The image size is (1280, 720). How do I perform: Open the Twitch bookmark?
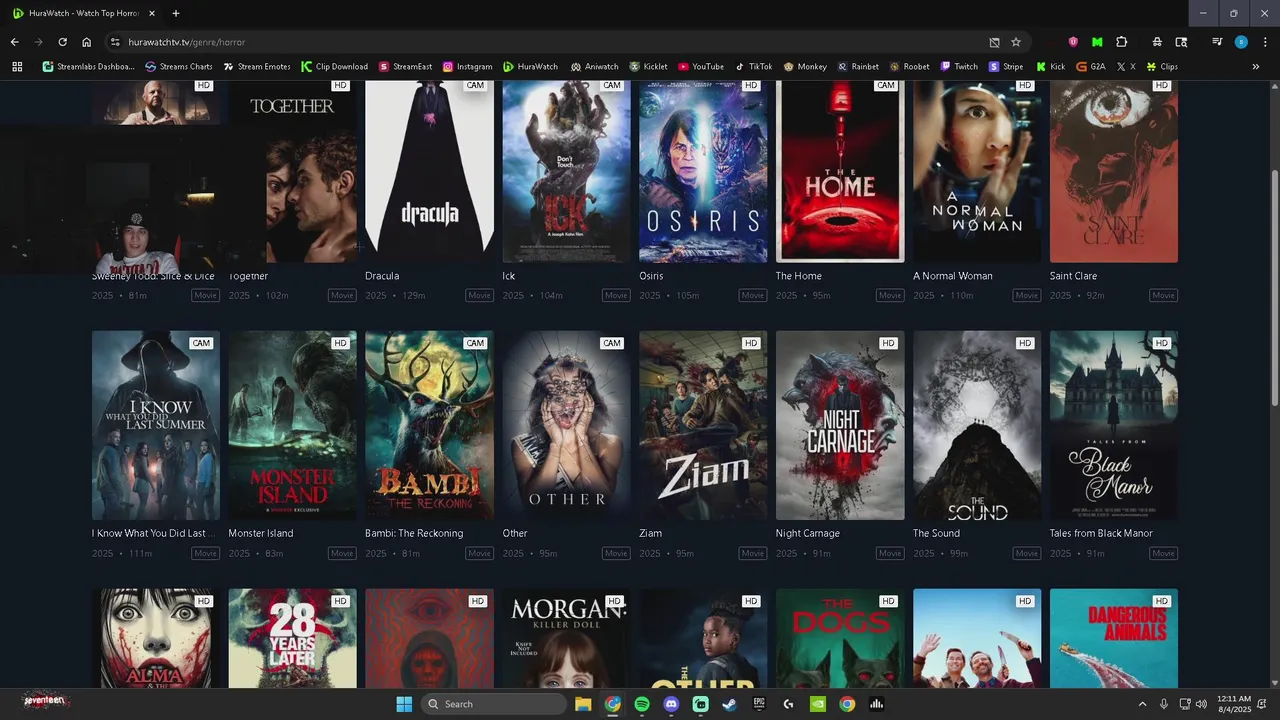tap(959, 67)
